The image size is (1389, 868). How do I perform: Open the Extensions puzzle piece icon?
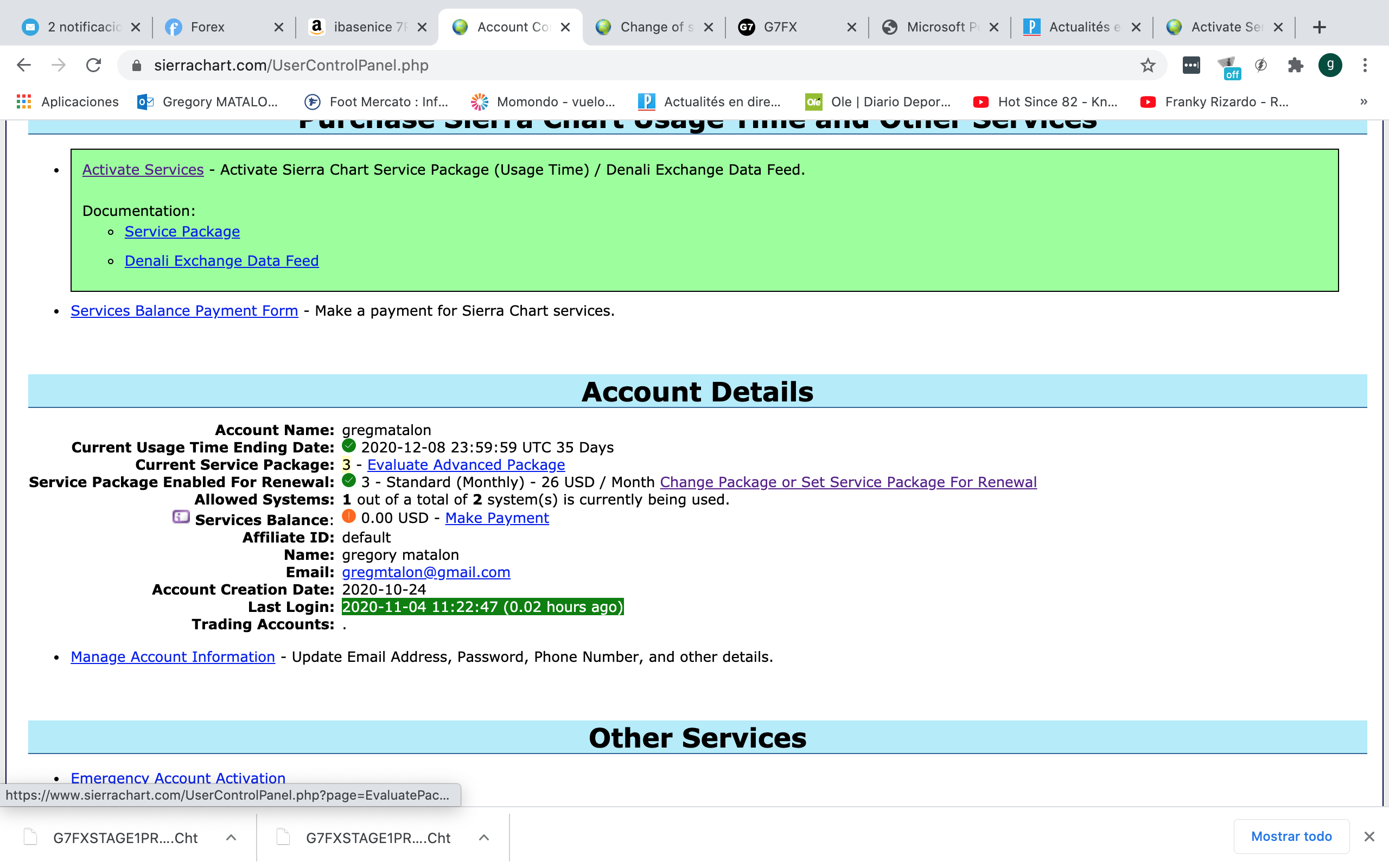pos(1295,66)
